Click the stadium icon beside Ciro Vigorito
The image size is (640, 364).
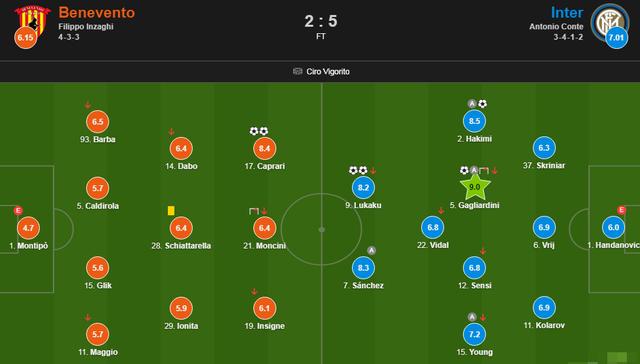tap(298, 71)
